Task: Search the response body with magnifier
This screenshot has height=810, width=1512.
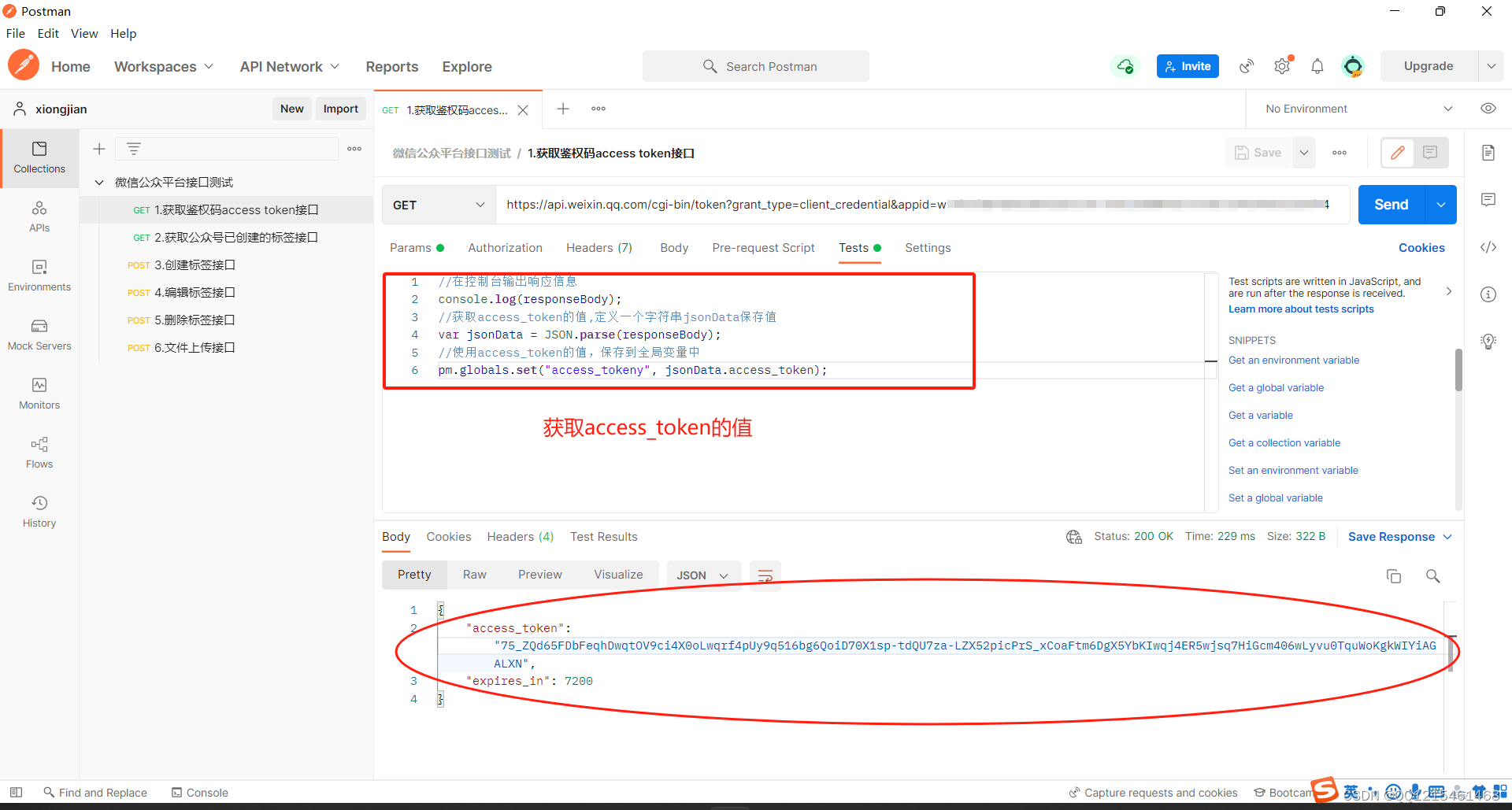Action: pyautogui.click(x=1433, y=576)
